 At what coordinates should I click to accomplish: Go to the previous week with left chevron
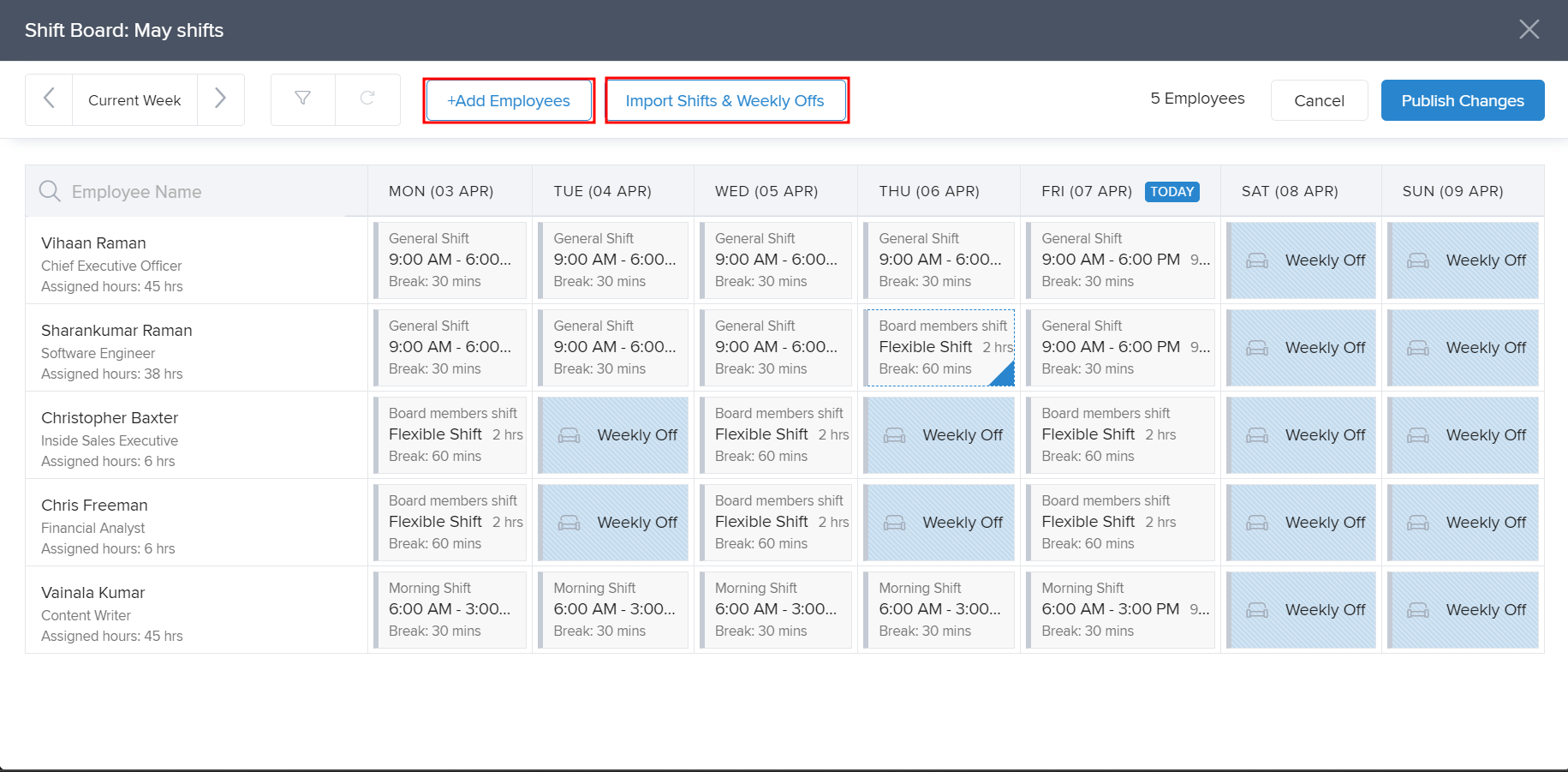(49, 99)
